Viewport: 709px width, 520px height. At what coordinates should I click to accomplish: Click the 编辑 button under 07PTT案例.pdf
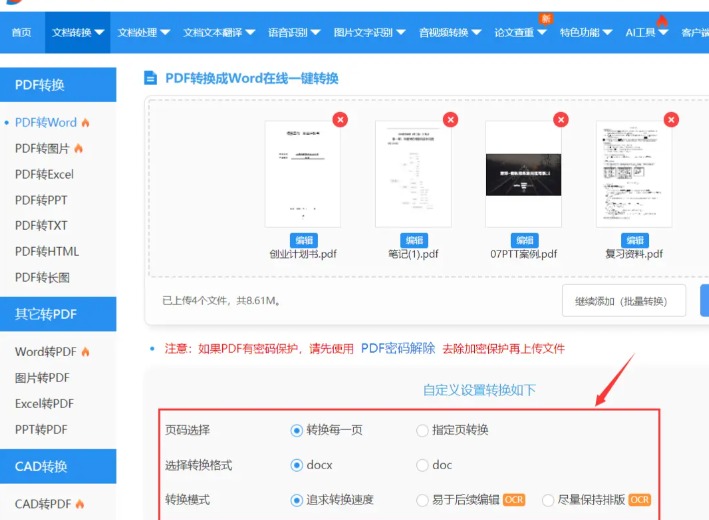pos(525,240)
